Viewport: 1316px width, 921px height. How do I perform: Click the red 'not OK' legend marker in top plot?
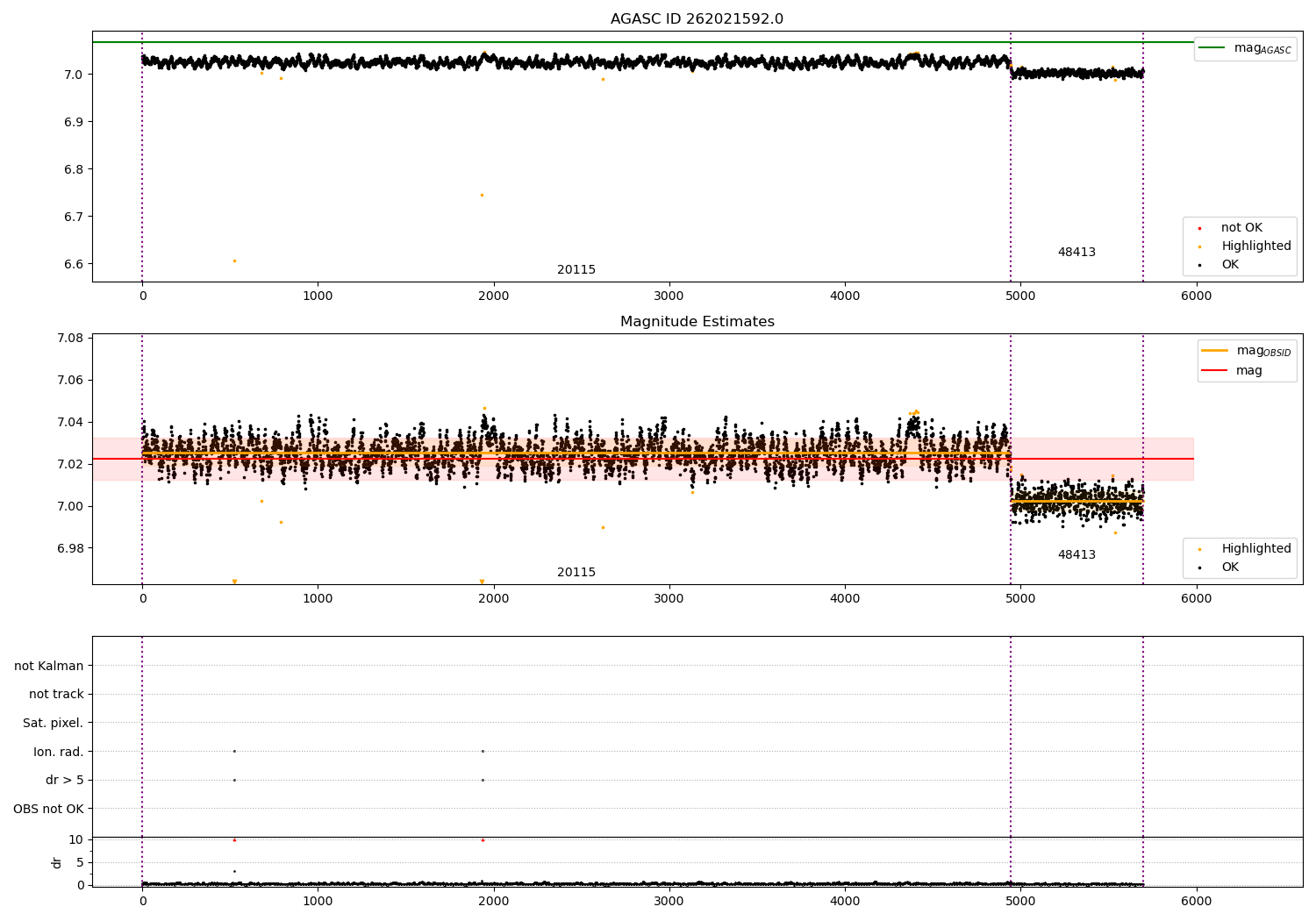1199,228
